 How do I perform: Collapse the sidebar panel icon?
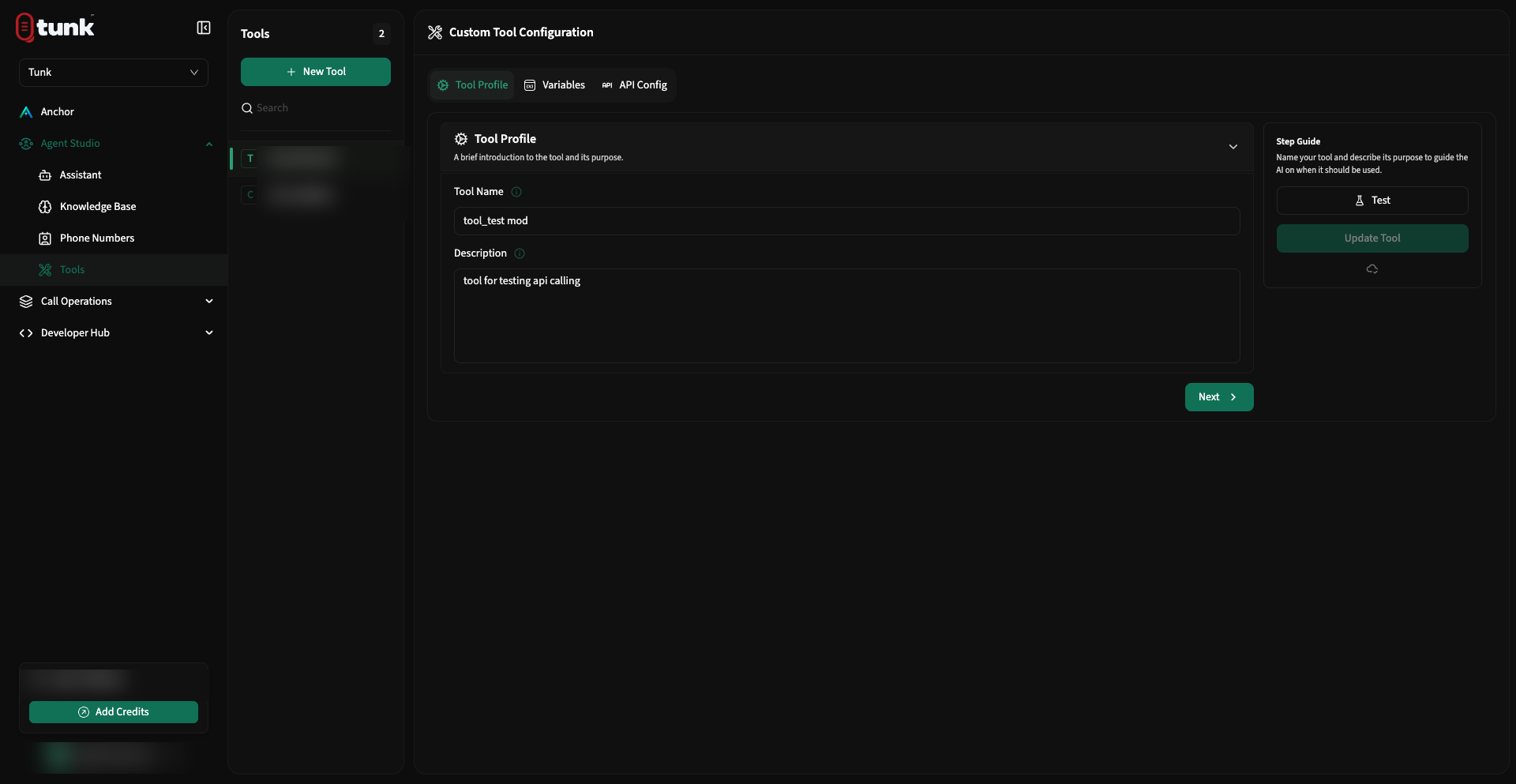tap(204, 28)
